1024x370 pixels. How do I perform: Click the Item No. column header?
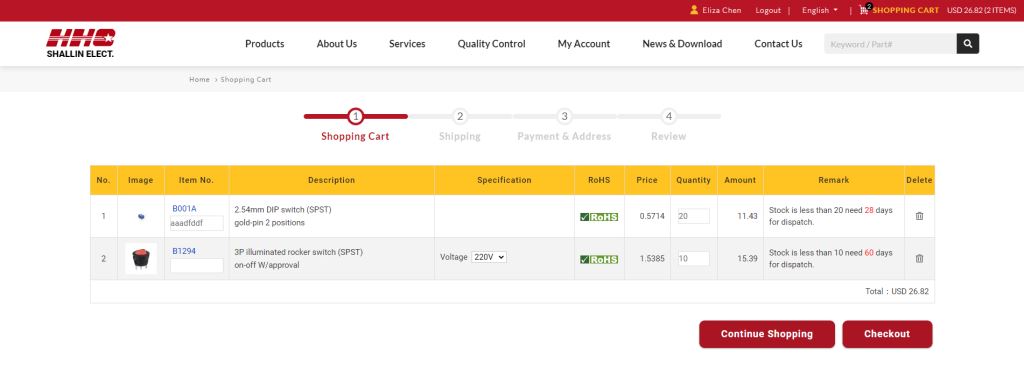pos(197,180)
